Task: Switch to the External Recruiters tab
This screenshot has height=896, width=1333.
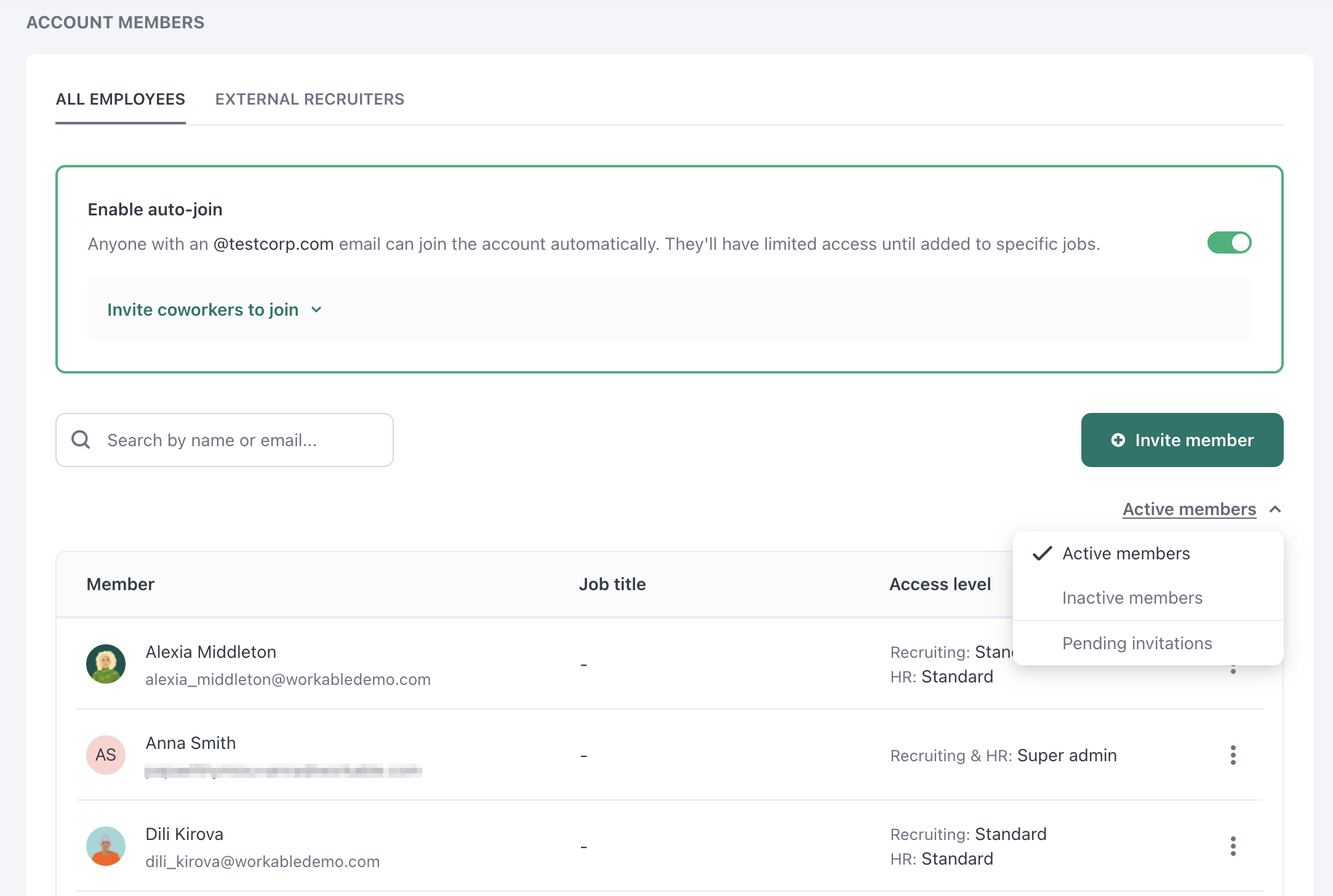Action: pyautogui.click(x=310, y=99)
